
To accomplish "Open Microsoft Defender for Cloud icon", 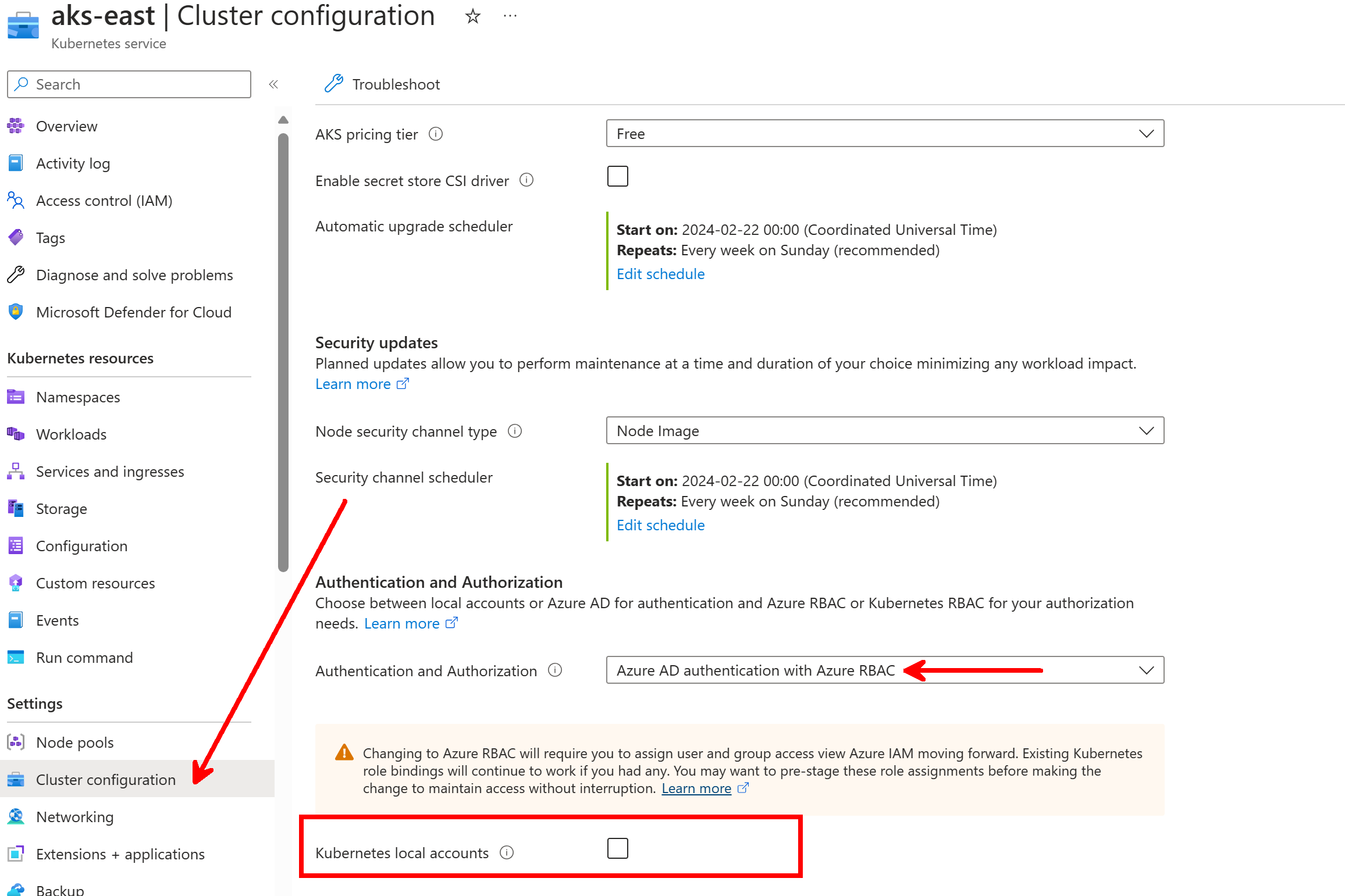I will [x=15, y=312].
